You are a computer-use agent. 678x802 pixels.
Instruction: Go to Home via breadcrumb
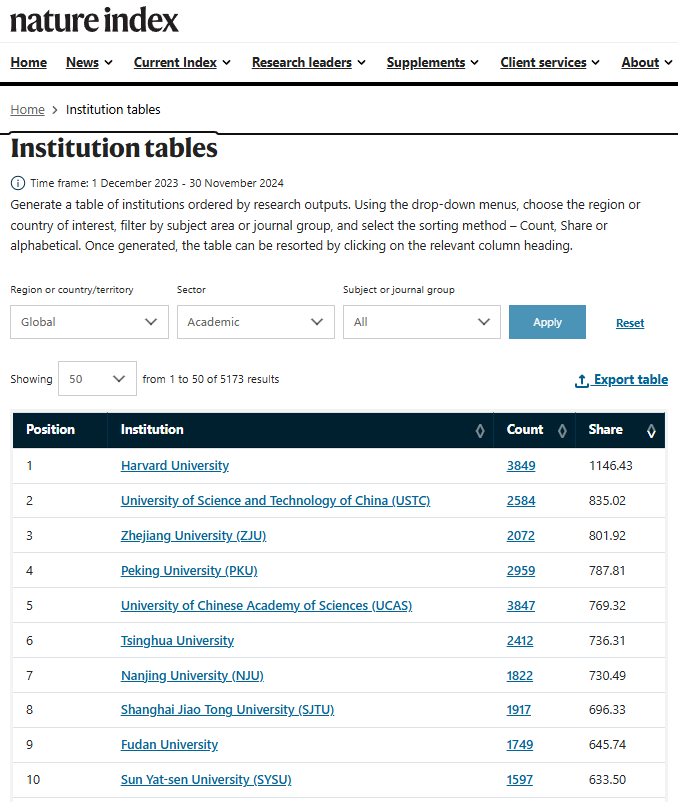27,110
